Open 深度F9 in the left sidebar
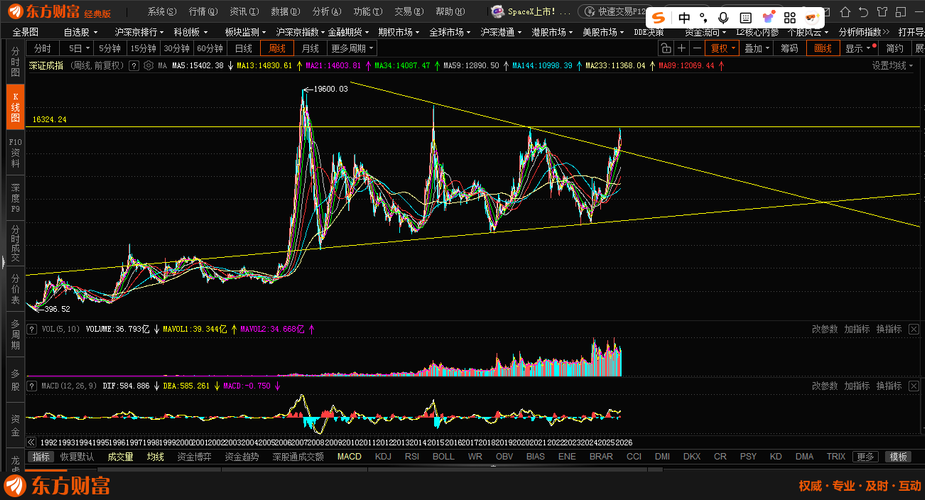The height and width of the screenshot is (500, 925). pyautogui.click(x=15, y=198)
